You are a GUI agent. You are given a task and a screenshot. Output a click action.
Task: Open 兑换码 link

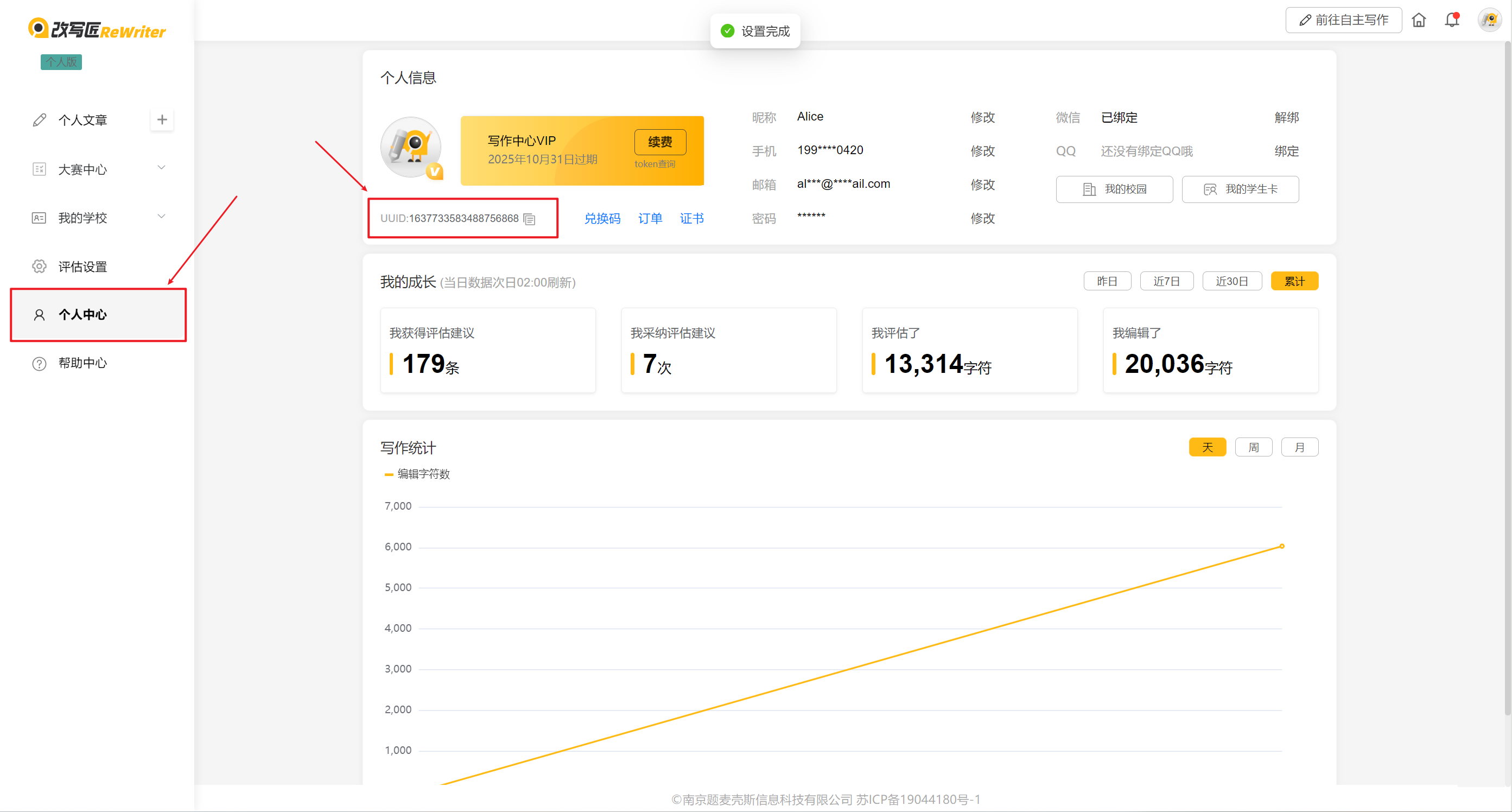click(602, 218)
